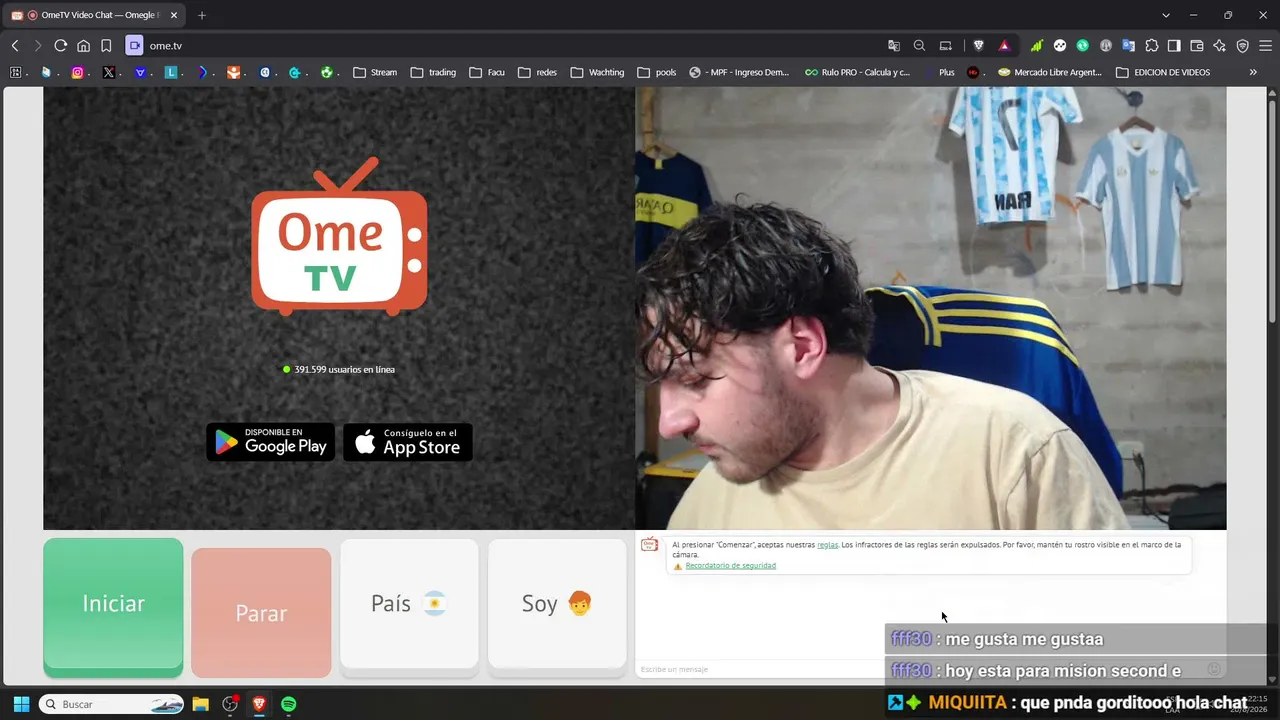Click the Parar stop button
The width and height of the screenshot is (1280, 720).
[261, 612]
